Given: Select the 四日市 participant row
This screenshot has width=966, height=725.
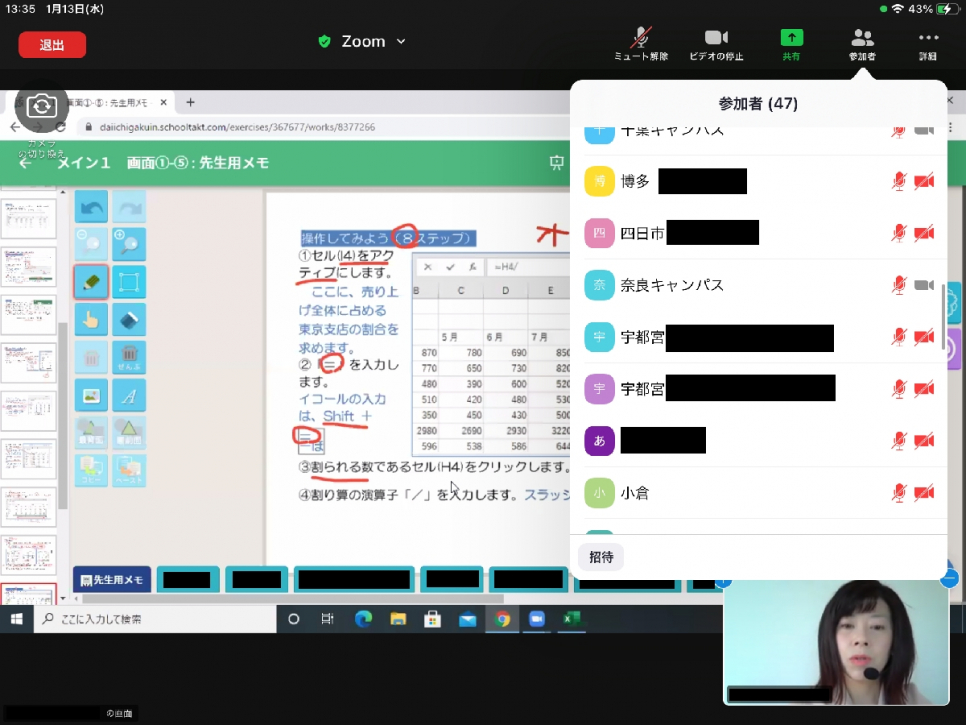Looking at the screenshot, I should point(758,233).
